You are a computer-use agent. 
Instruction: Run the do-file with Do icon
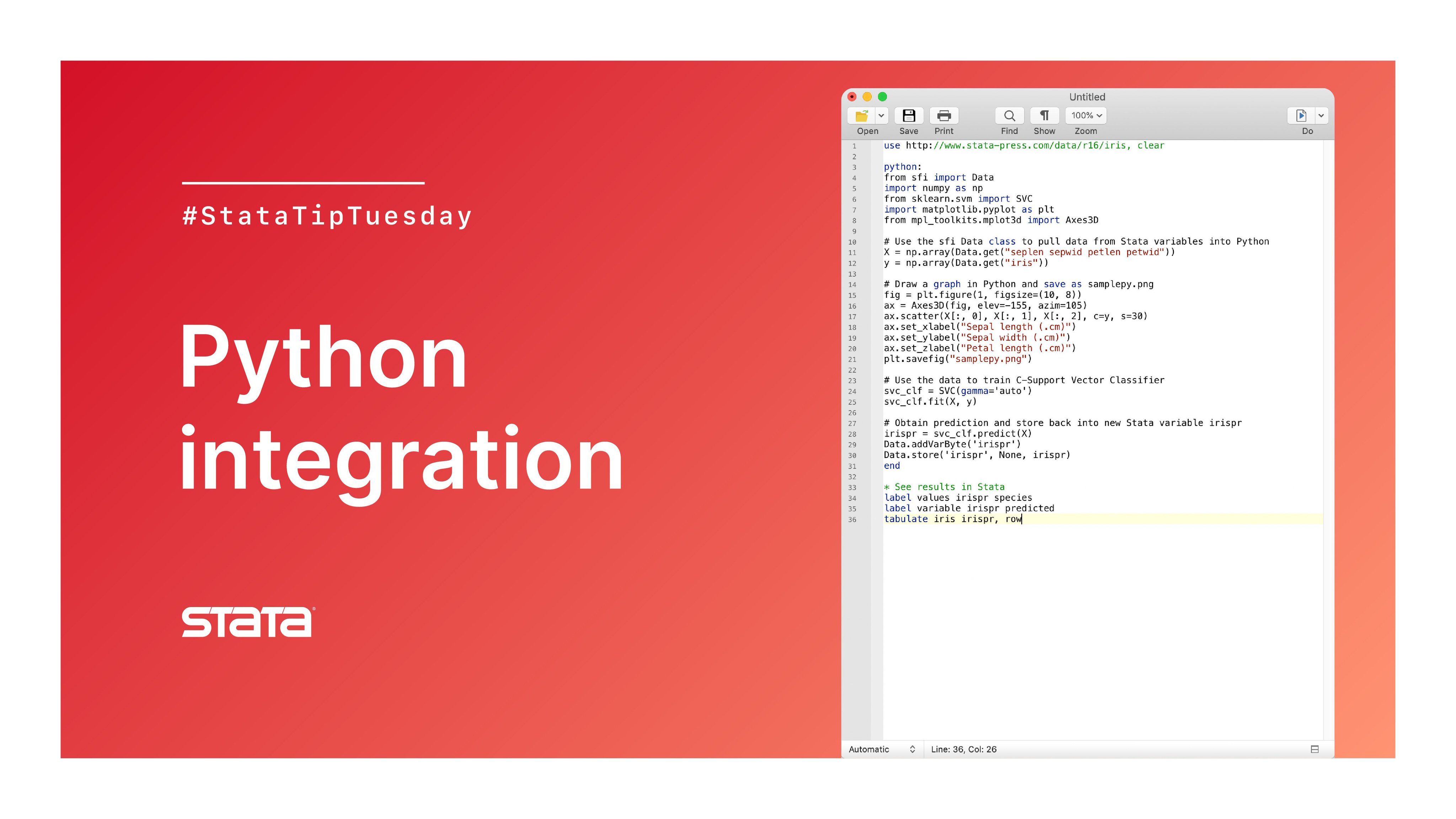[1301, 116]
